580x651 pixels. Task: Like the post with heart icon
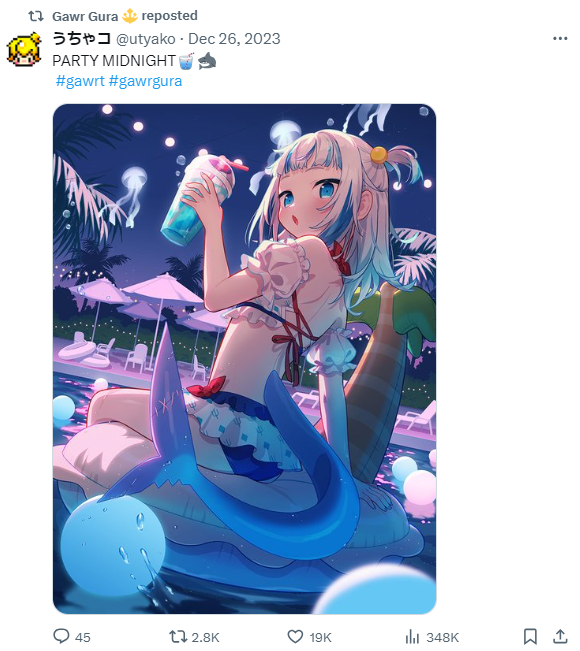coord(295,636)
